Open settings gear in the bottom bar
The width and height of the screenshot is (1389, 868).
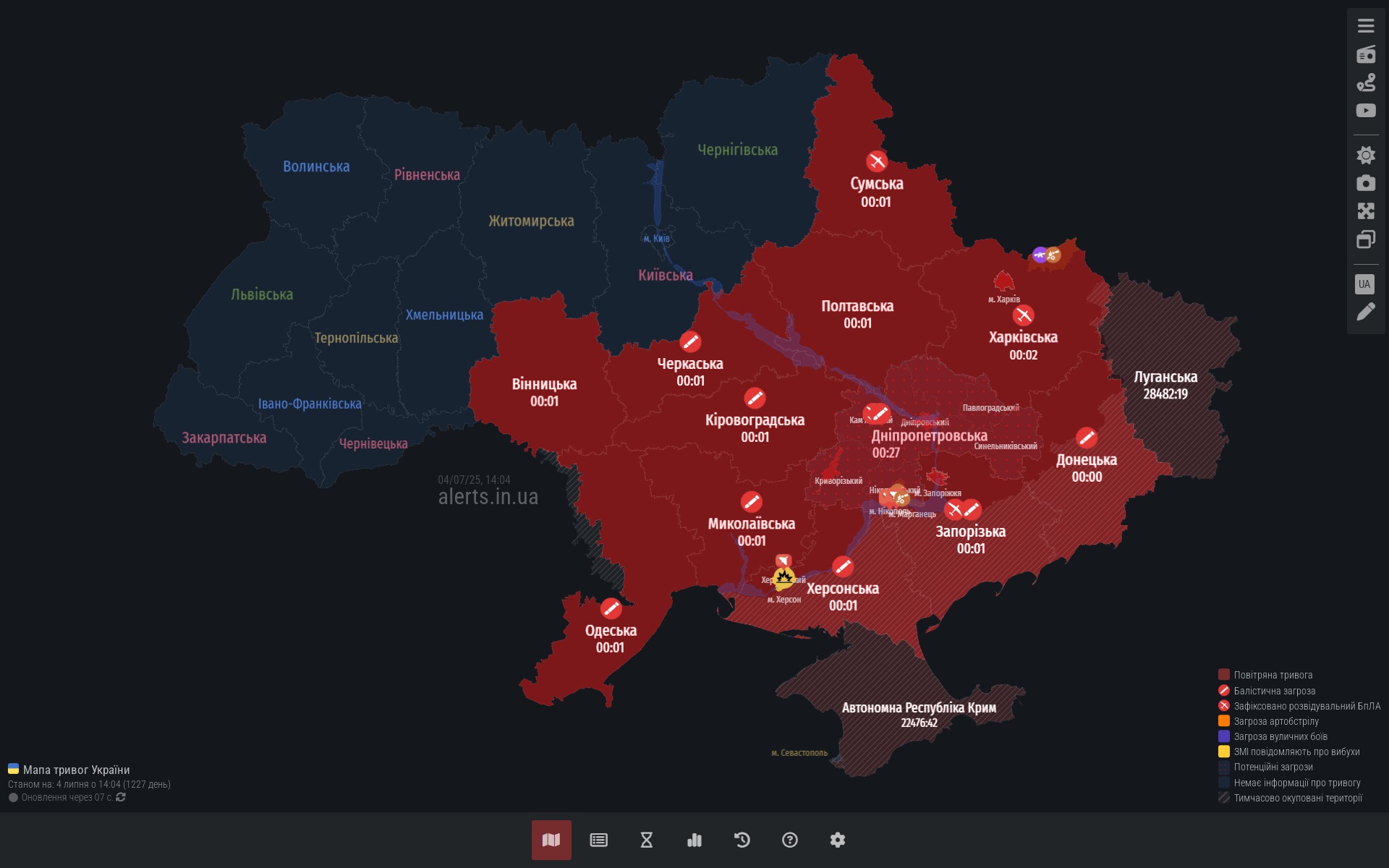tap(837, 840)
